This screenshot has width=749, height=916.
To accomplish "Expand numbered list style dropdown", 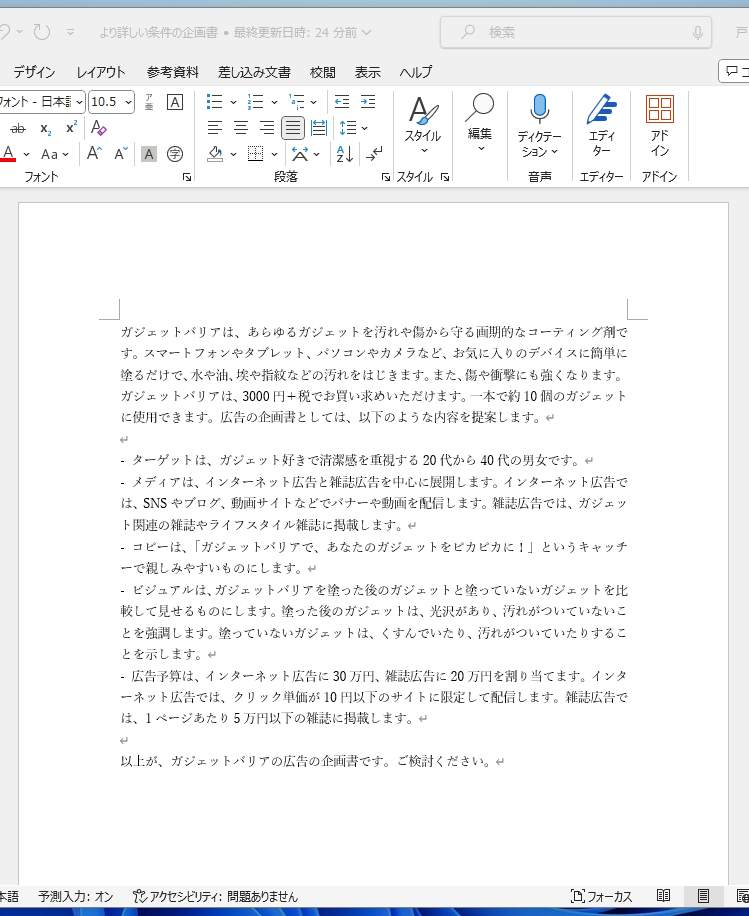I will point(273,102).
